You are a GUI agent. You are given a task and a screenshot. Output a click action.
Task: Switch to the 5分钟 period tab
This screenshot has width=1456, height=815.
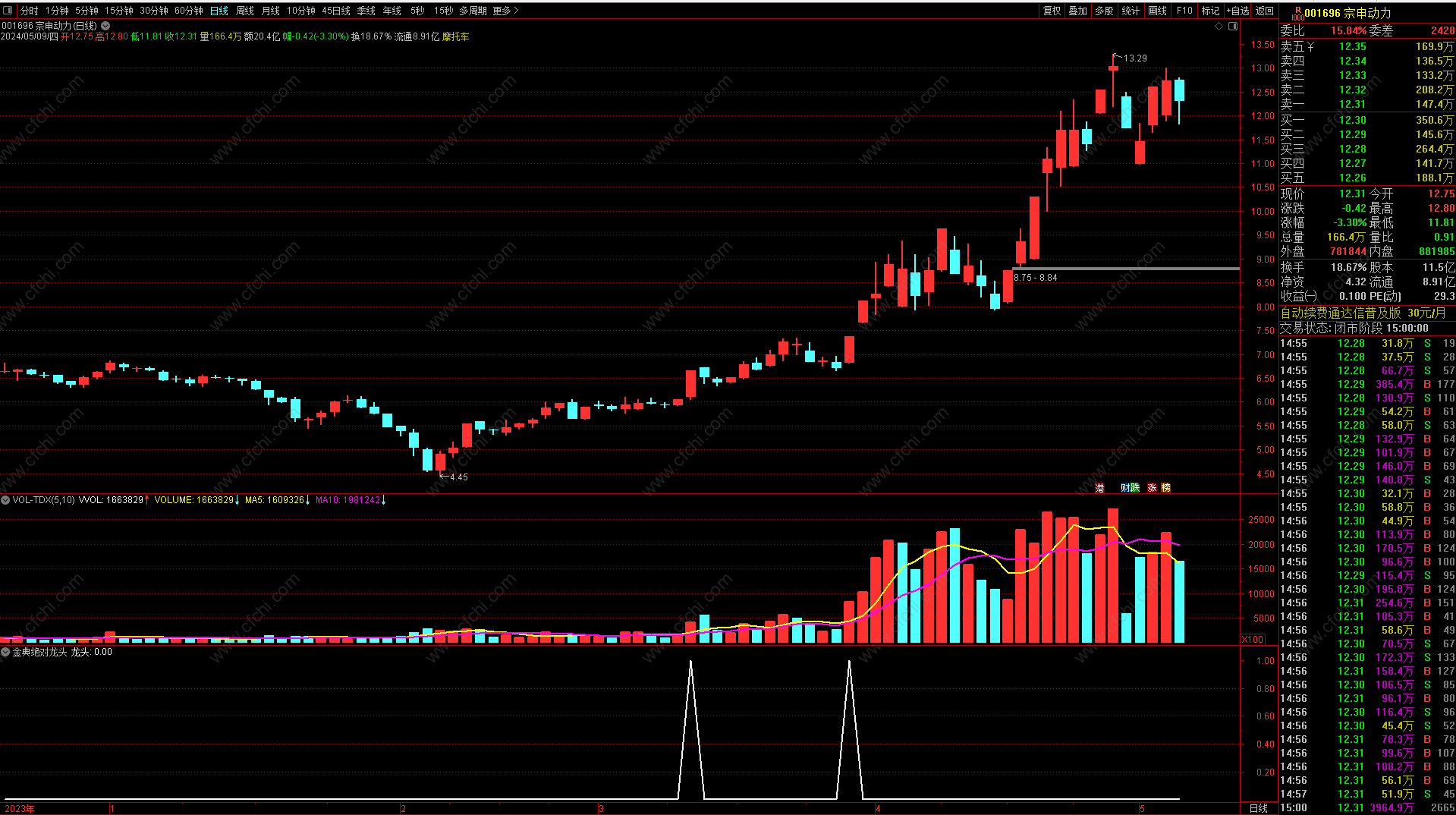pos(86,11)
